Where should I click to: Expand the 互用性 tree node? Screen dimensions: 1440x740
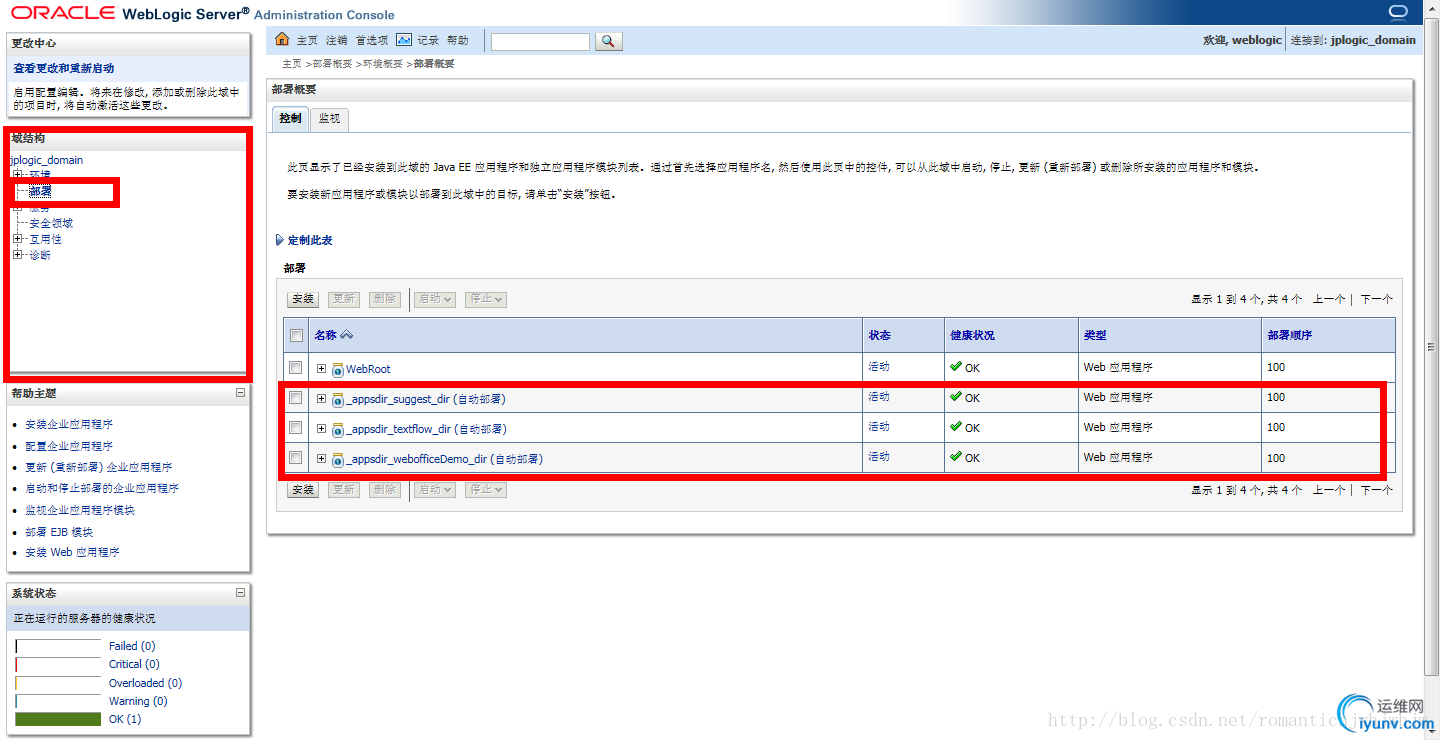(17, 239)
